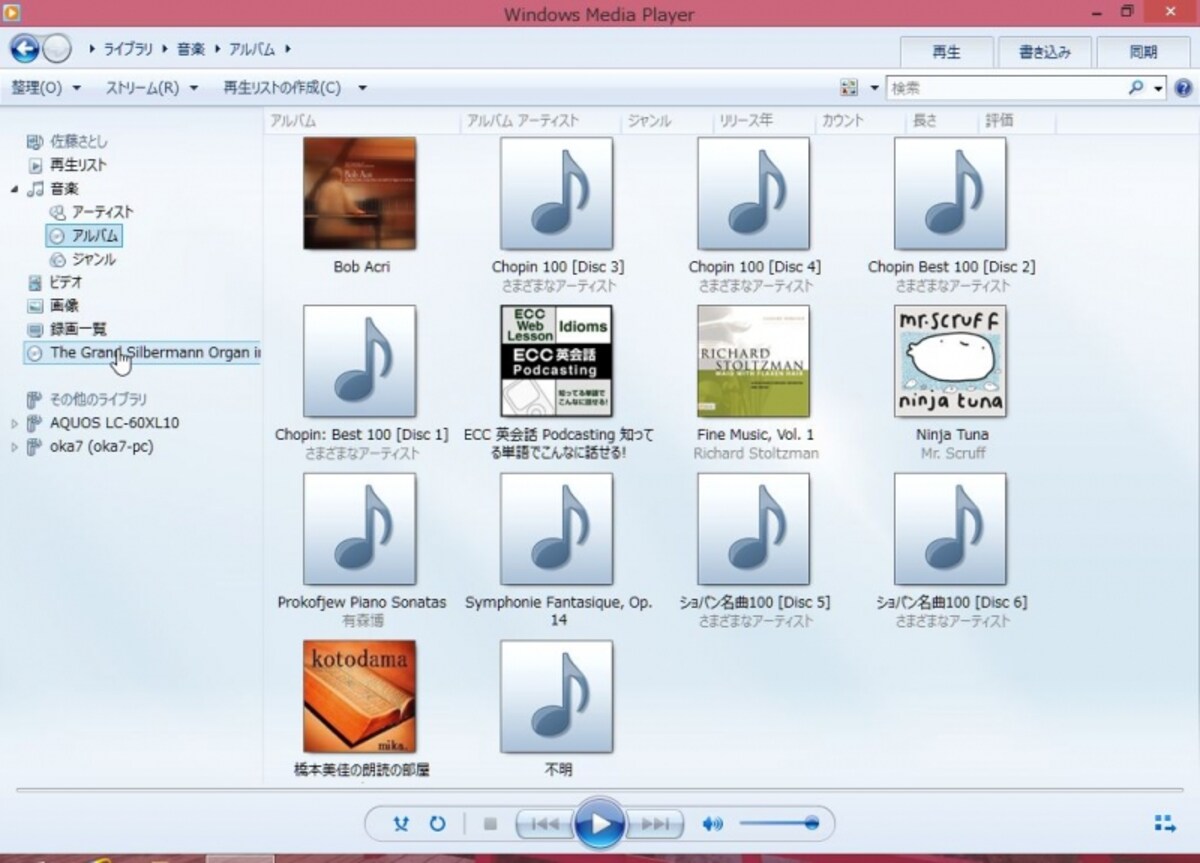Select Chopin Best 100 [Disc 2] album
The image size is (1200, 863).
click(x=951, y=194)
